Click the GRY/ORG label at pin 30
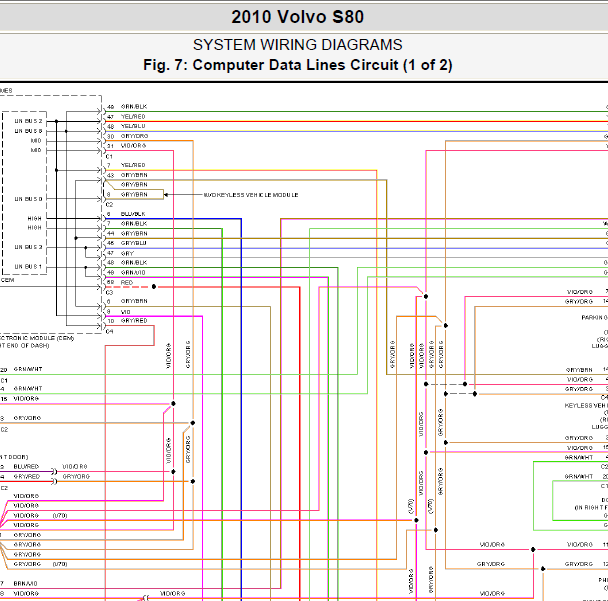Screen dimensions: 608x601 pos(135,136)
